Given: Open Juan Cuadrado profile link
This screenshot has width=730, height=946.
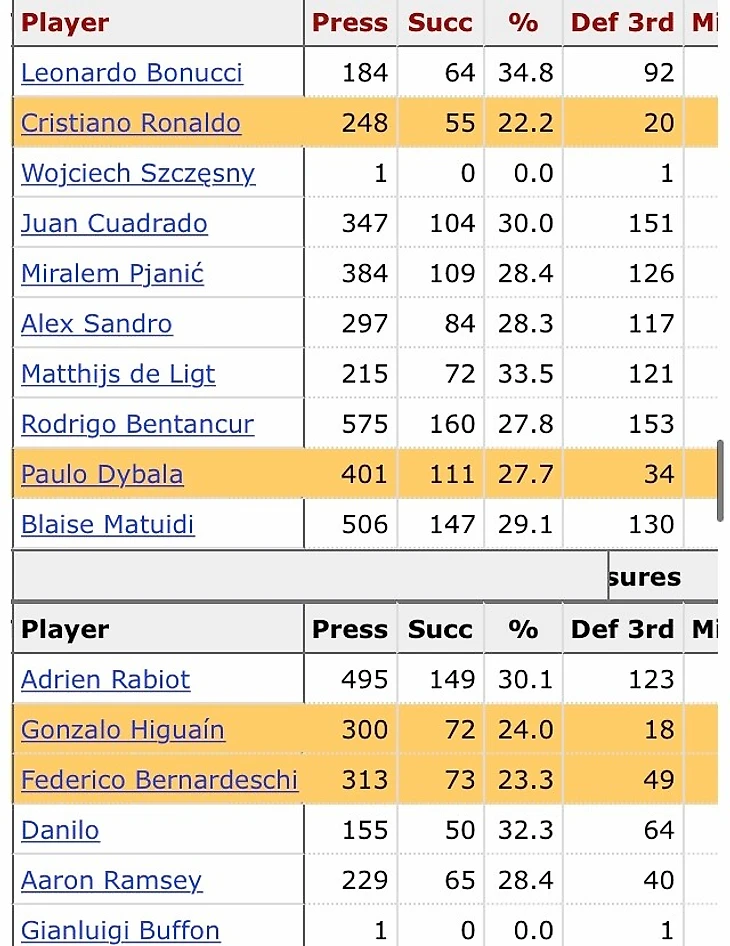Looking at the screenshot, I should [x=114, y=223].
